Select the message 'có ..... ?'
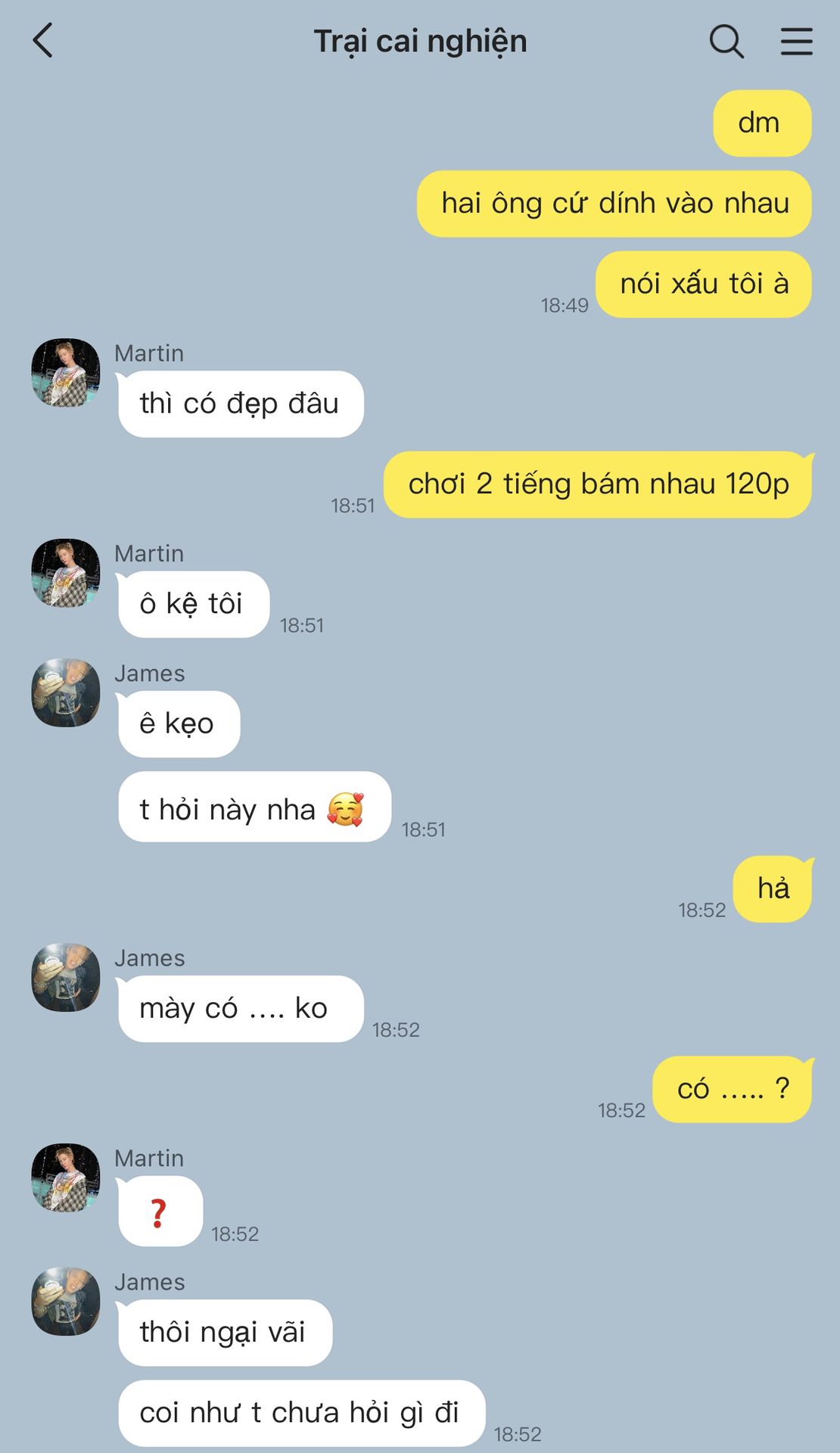This screenshot has width=840, height=1453. click(x=733, y=1089)
